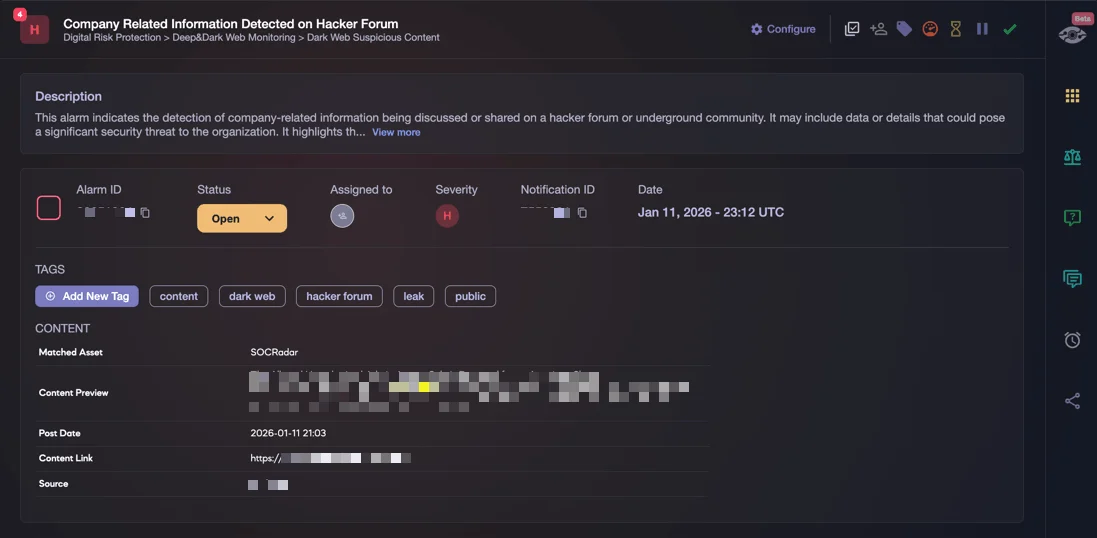Click View more in the description
The height and width of the screenshot is (538, 1097).
click(x=396, y=132)
